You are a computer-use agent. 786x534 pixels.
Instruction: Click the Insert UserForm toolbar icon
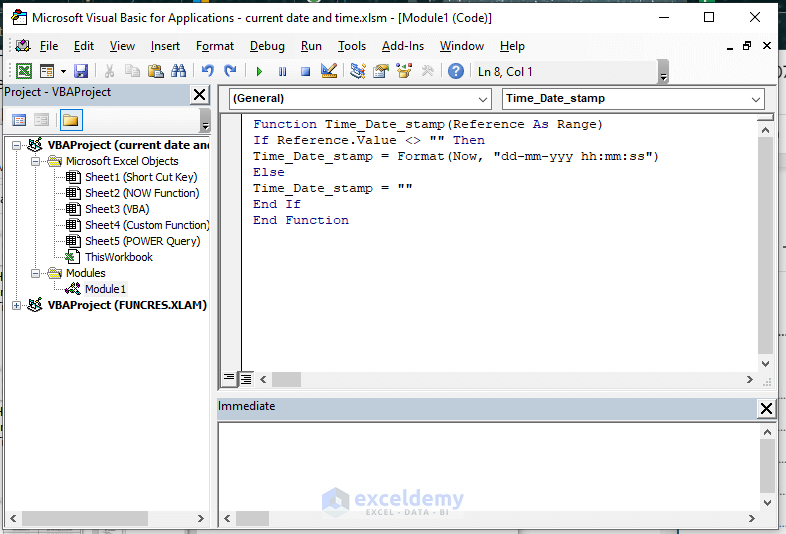[x=47, y=71]
